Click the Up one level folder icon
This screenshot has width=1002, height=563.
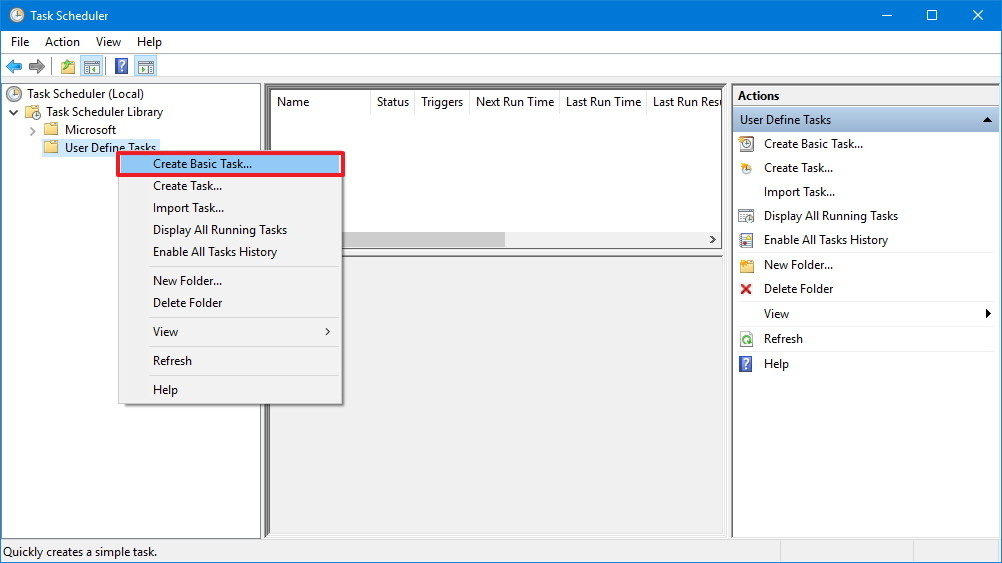[67, 67]
